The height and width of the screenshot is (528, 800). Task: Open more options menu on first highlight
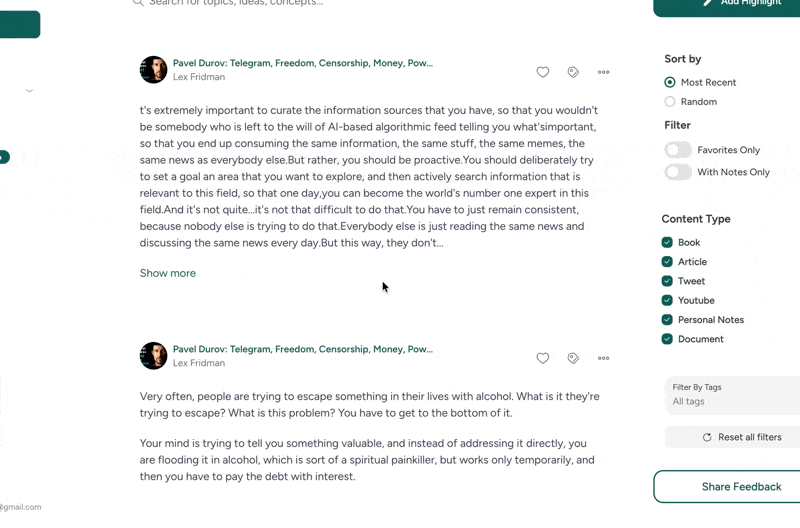(x=604, y=72)
